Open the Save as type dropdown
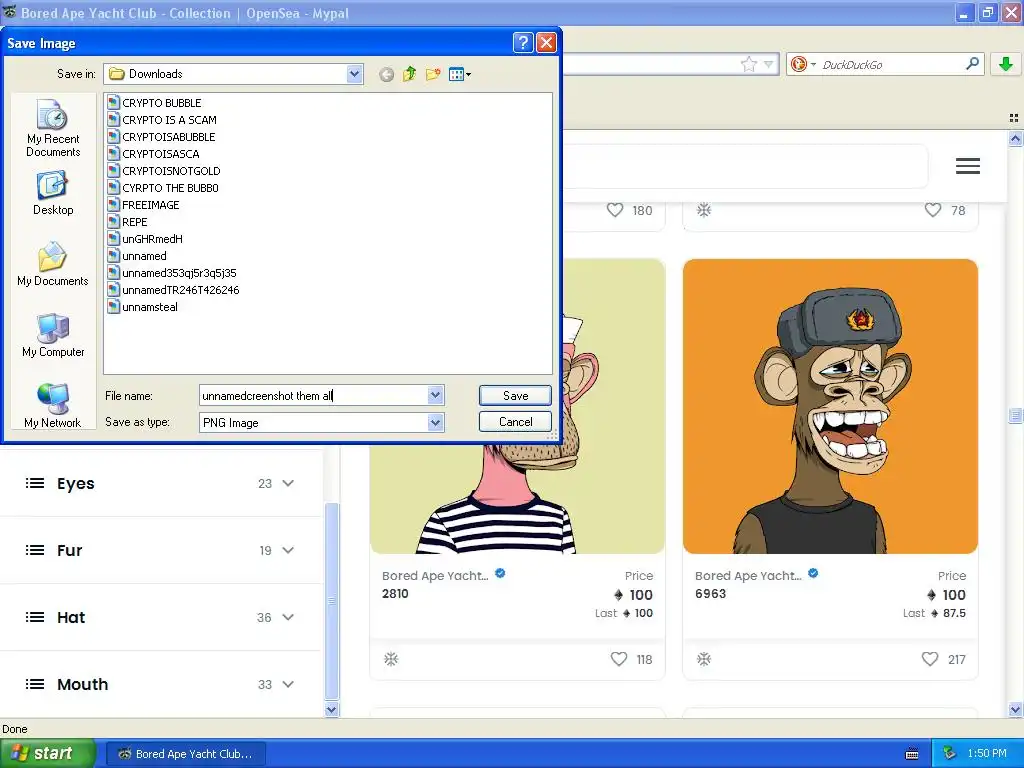This screenshot has height=768, width=1024. coord(436,423)
